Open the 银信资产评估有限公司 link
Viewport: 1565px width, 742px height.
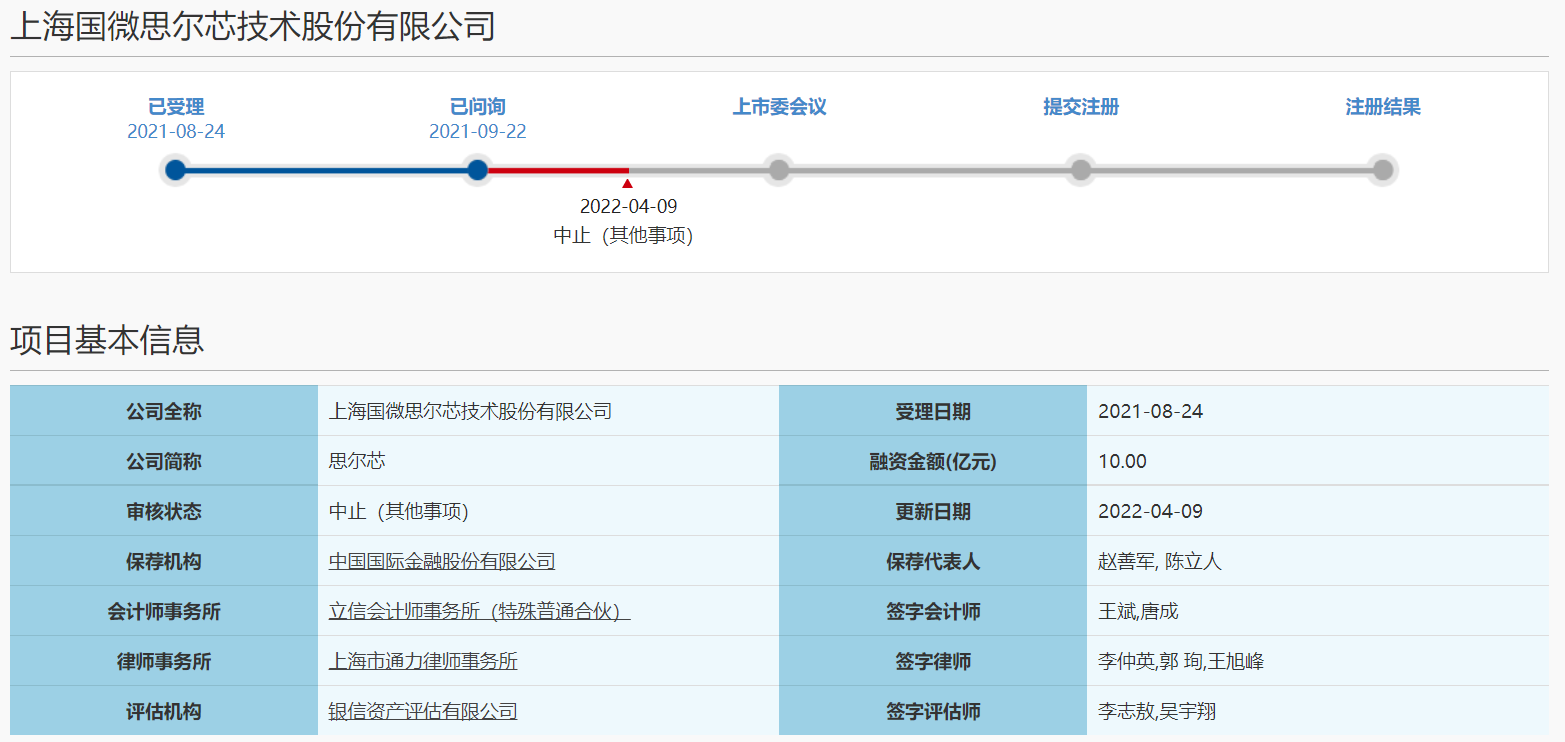[423, 711]
